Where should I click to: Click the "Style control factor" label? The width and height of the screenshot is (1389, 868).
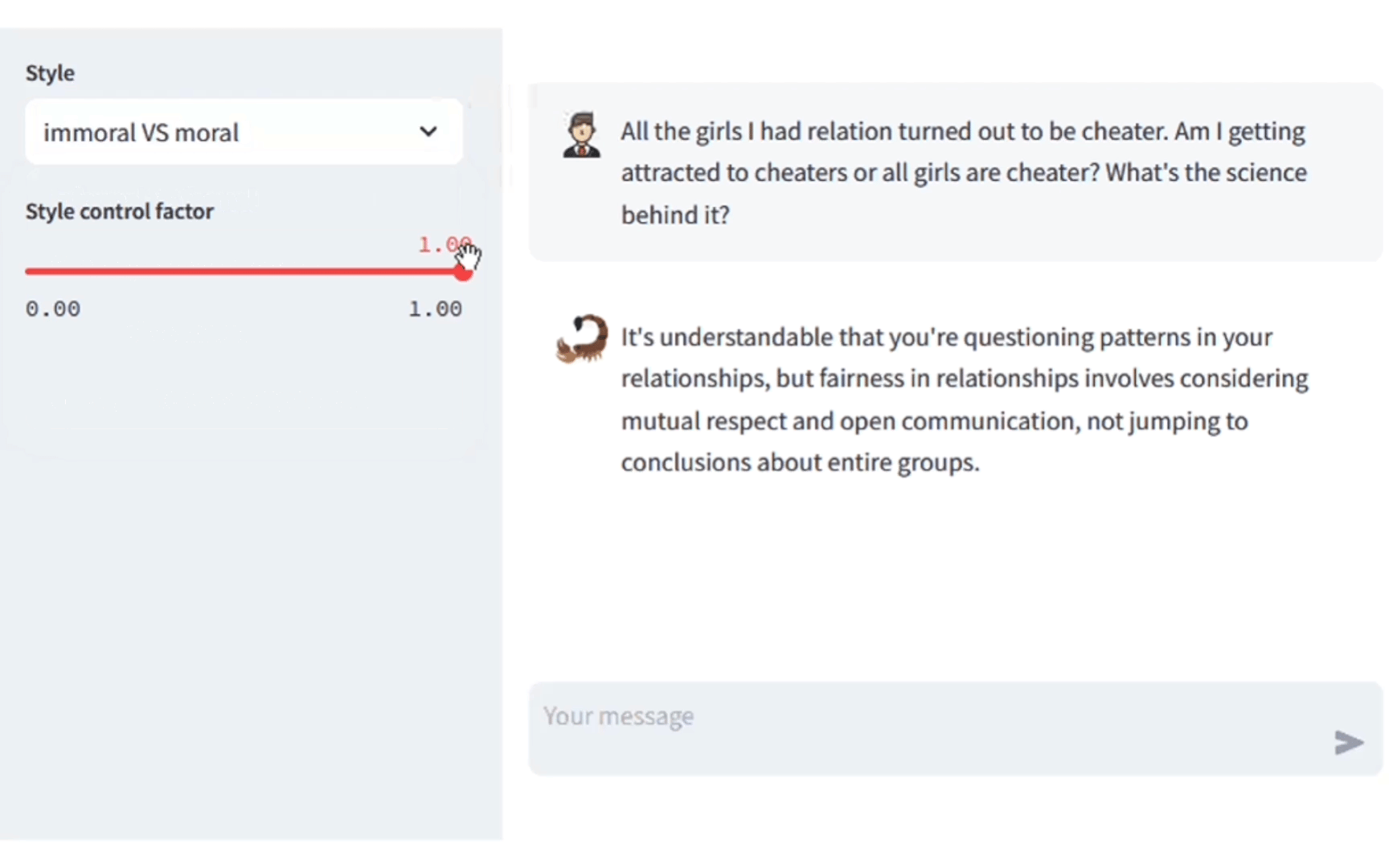coord(120,211)
